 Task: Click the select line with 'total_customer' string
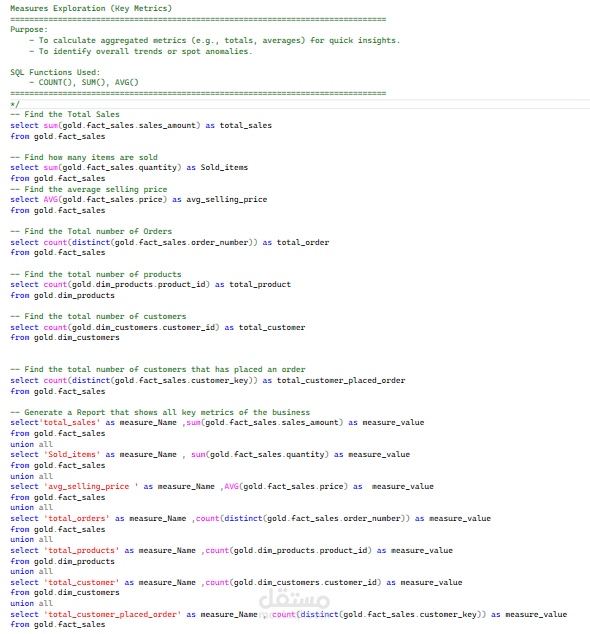click(x=236, y=583)
